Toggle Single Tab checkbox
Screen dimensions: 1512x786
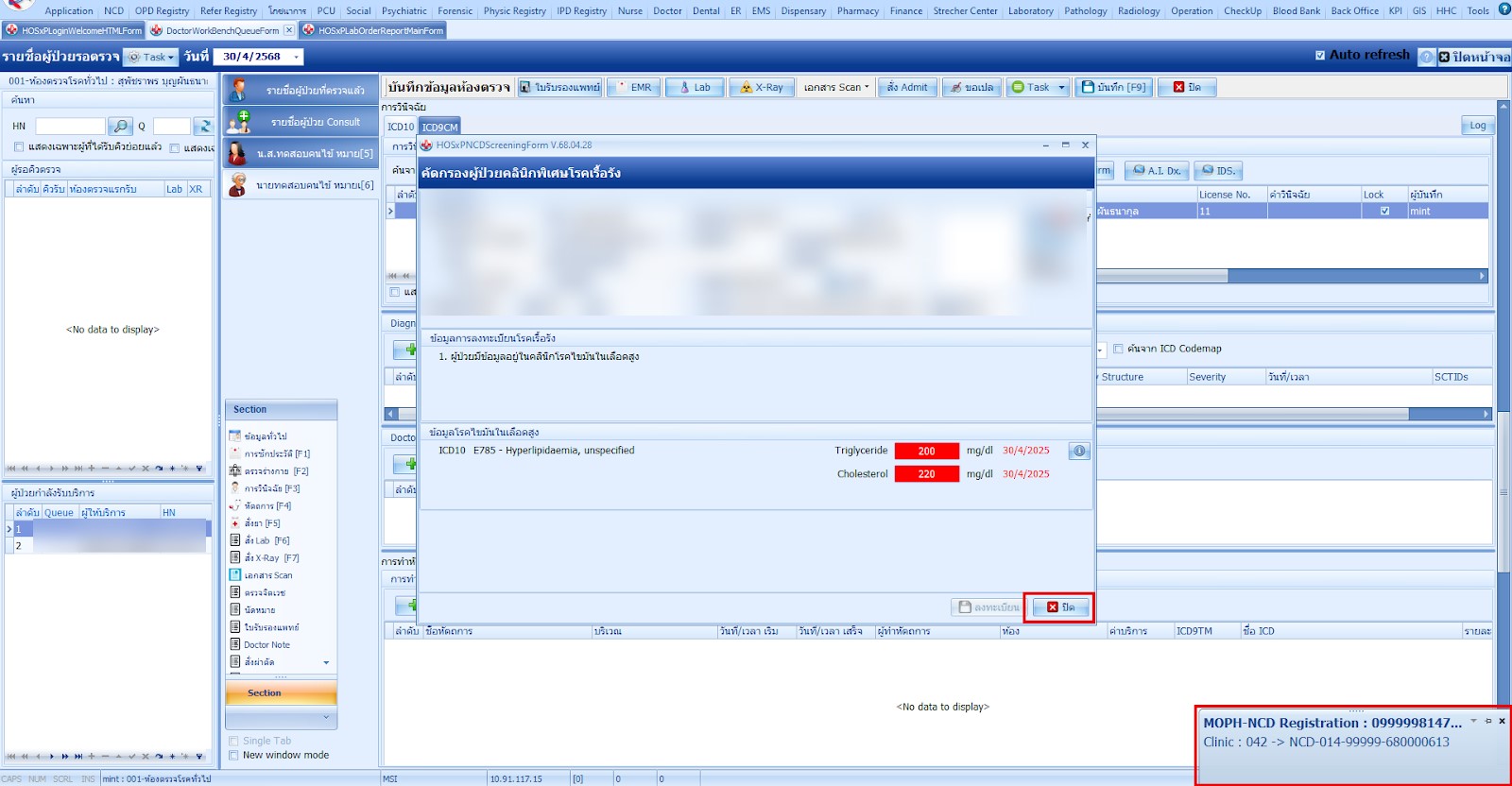click(x=233, y=741)
